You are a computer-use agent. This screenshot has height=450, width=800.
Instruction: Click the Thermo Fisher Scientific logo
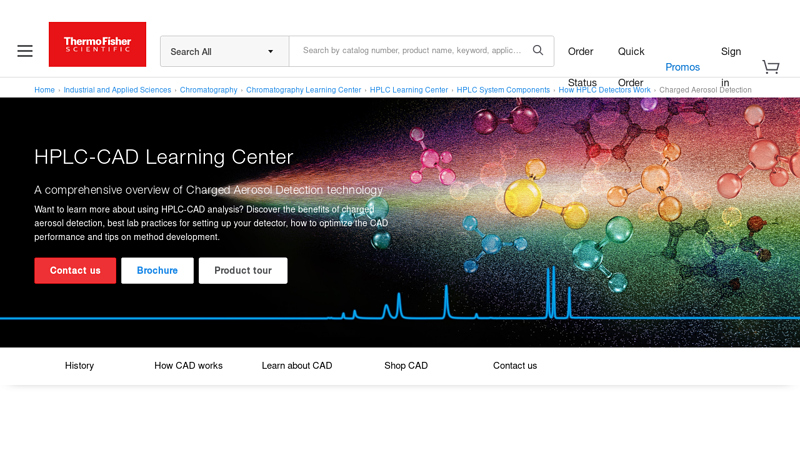click(97, 44)
